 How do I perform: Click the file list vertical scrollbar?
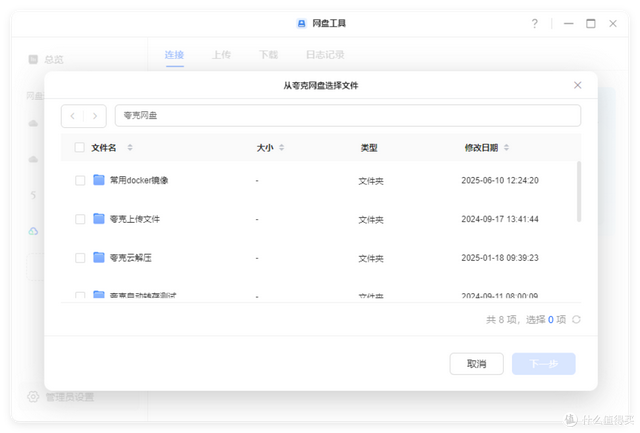(x=578, y=191)
